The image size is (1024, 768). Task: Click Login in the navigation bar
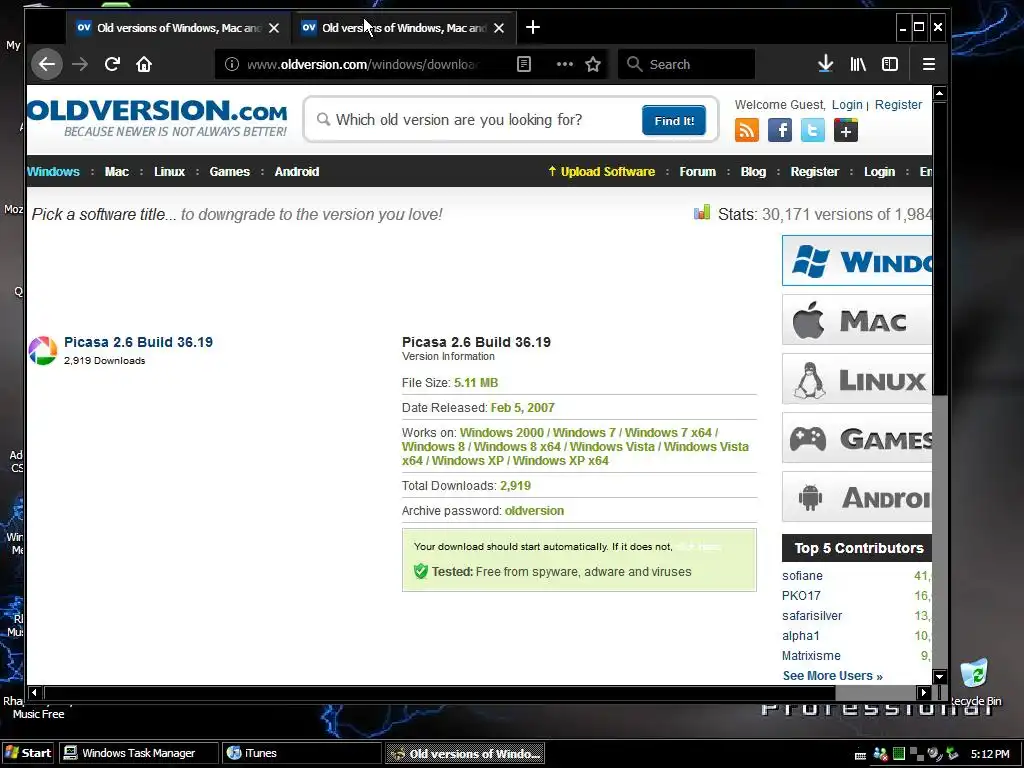tap(879, 172)
